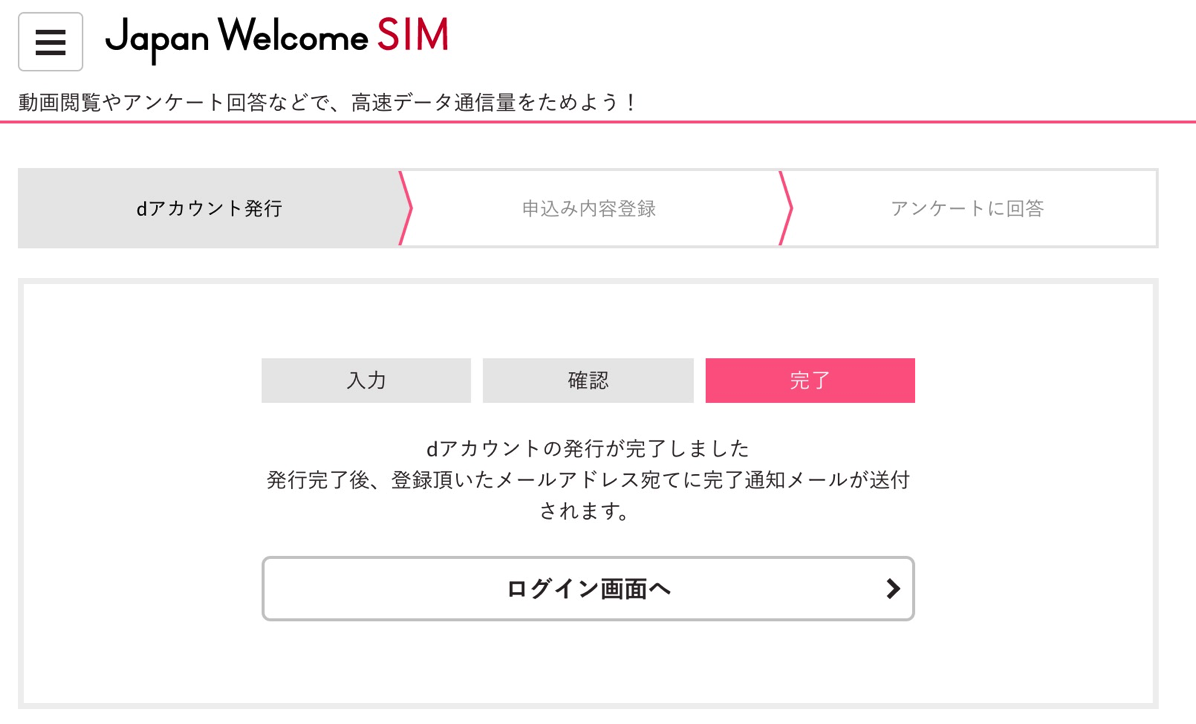Select the dアカウント発行 step
Viewport: 1196px width, 724px height.
point(209,208)
